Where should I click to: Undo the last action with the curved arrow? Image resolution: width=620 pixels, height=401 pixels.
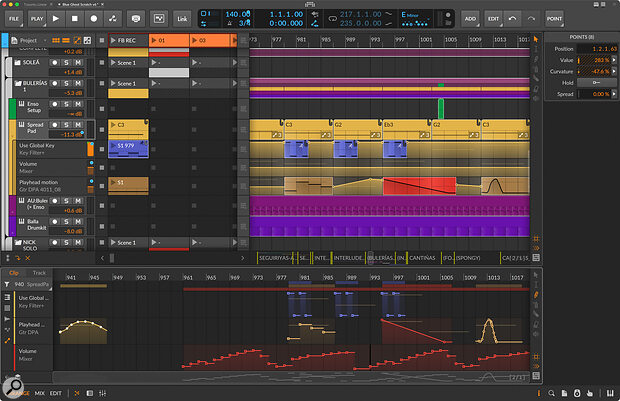pos(512,19)
